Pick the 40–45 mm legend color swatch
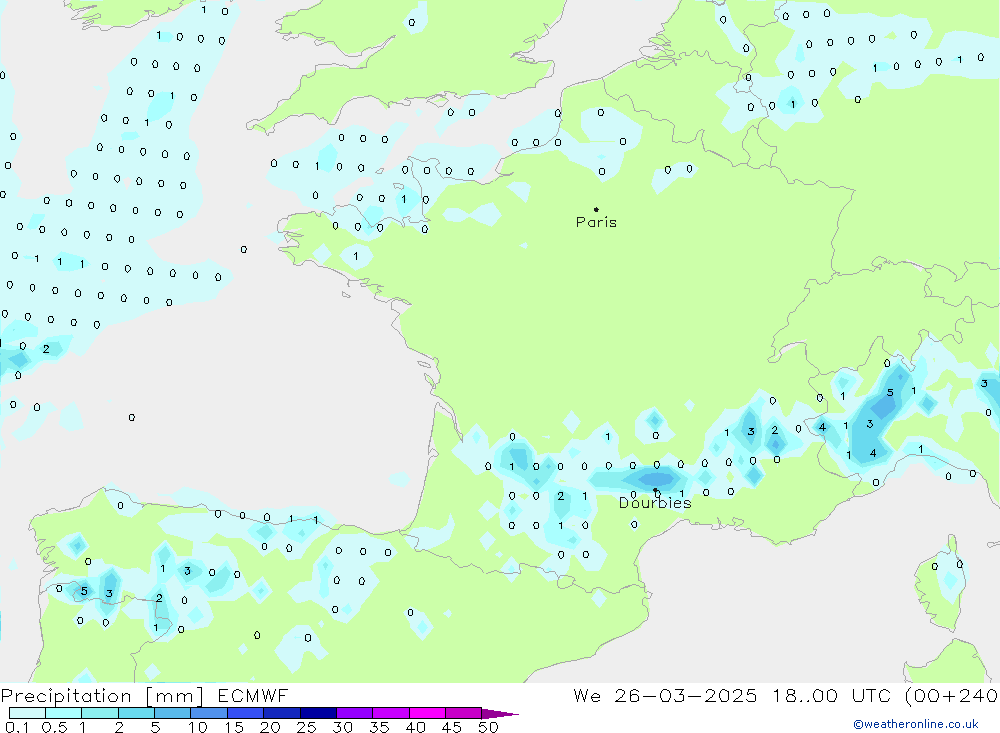 427,713
